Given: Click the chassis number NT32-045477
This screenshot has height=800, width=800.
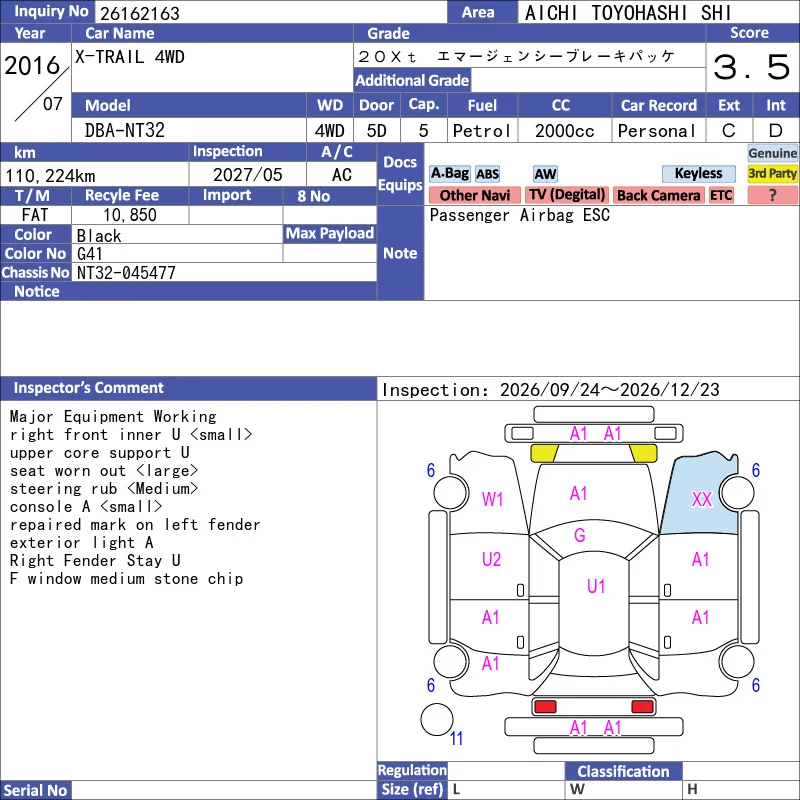Looking at the screenshot, I should tap(126, 273).
